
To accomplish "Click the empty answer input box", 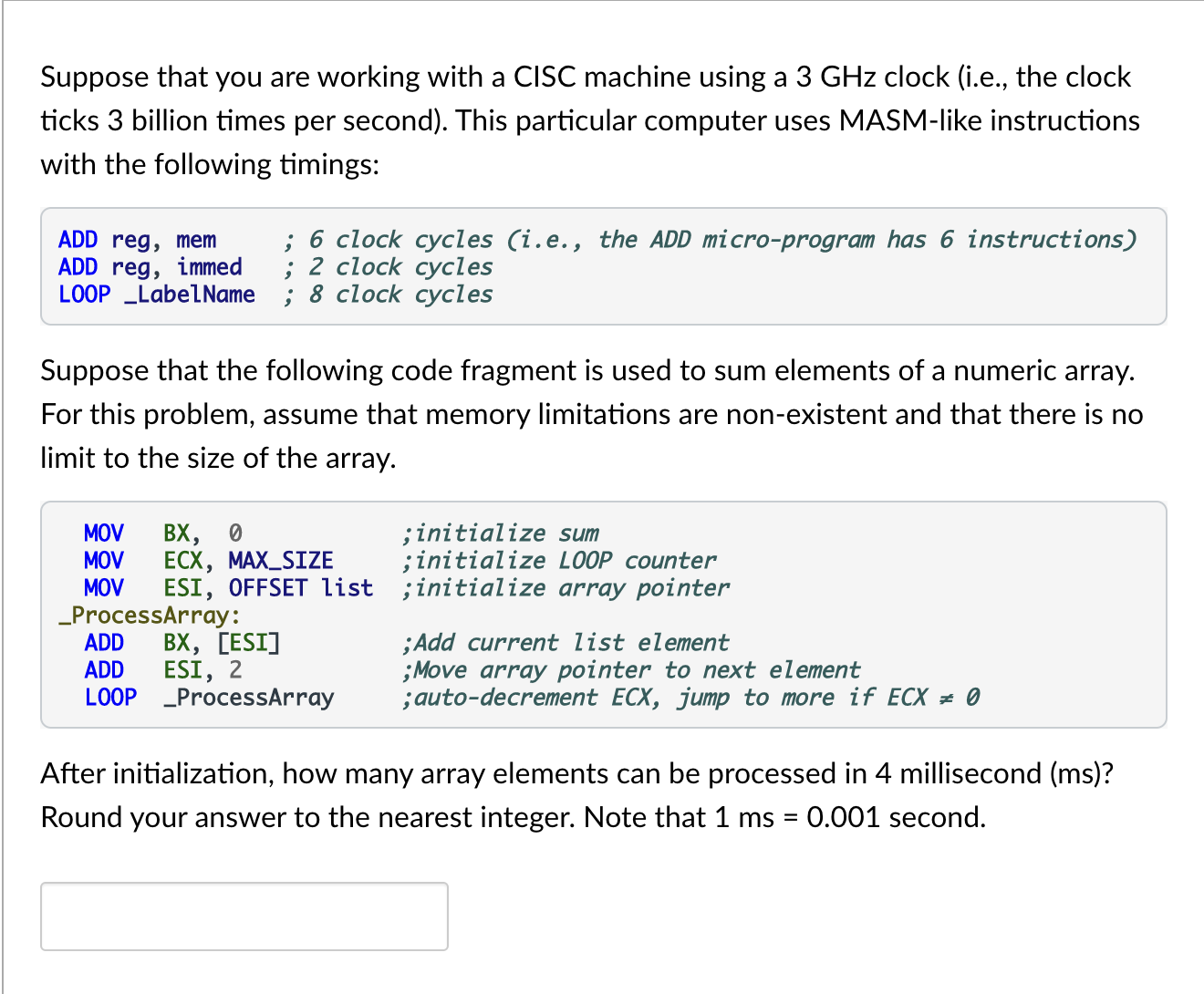I will pos(244,916).
